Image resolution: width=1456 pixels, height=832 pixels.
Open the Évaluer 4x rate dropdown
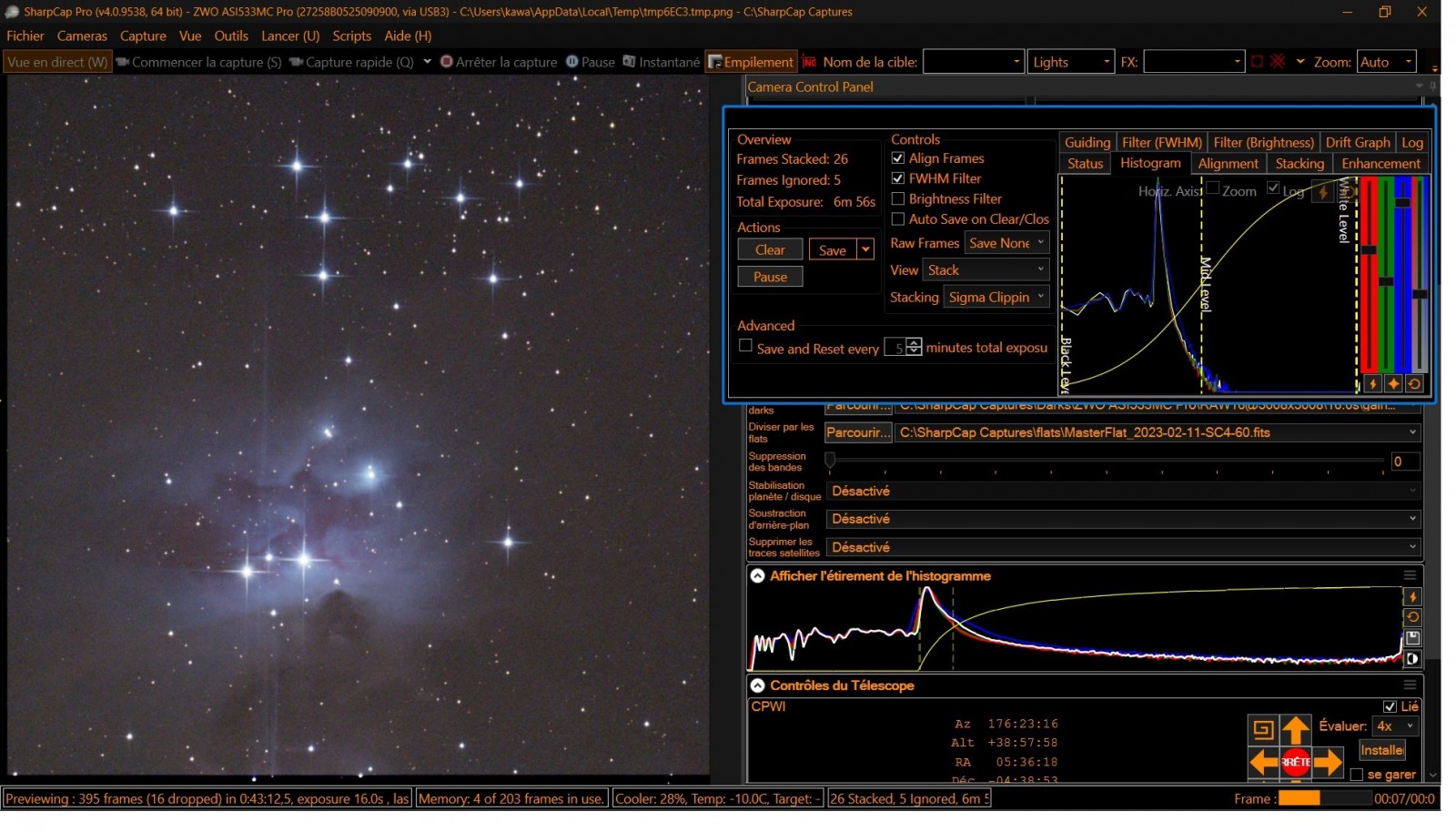[x=1395, y=726]
